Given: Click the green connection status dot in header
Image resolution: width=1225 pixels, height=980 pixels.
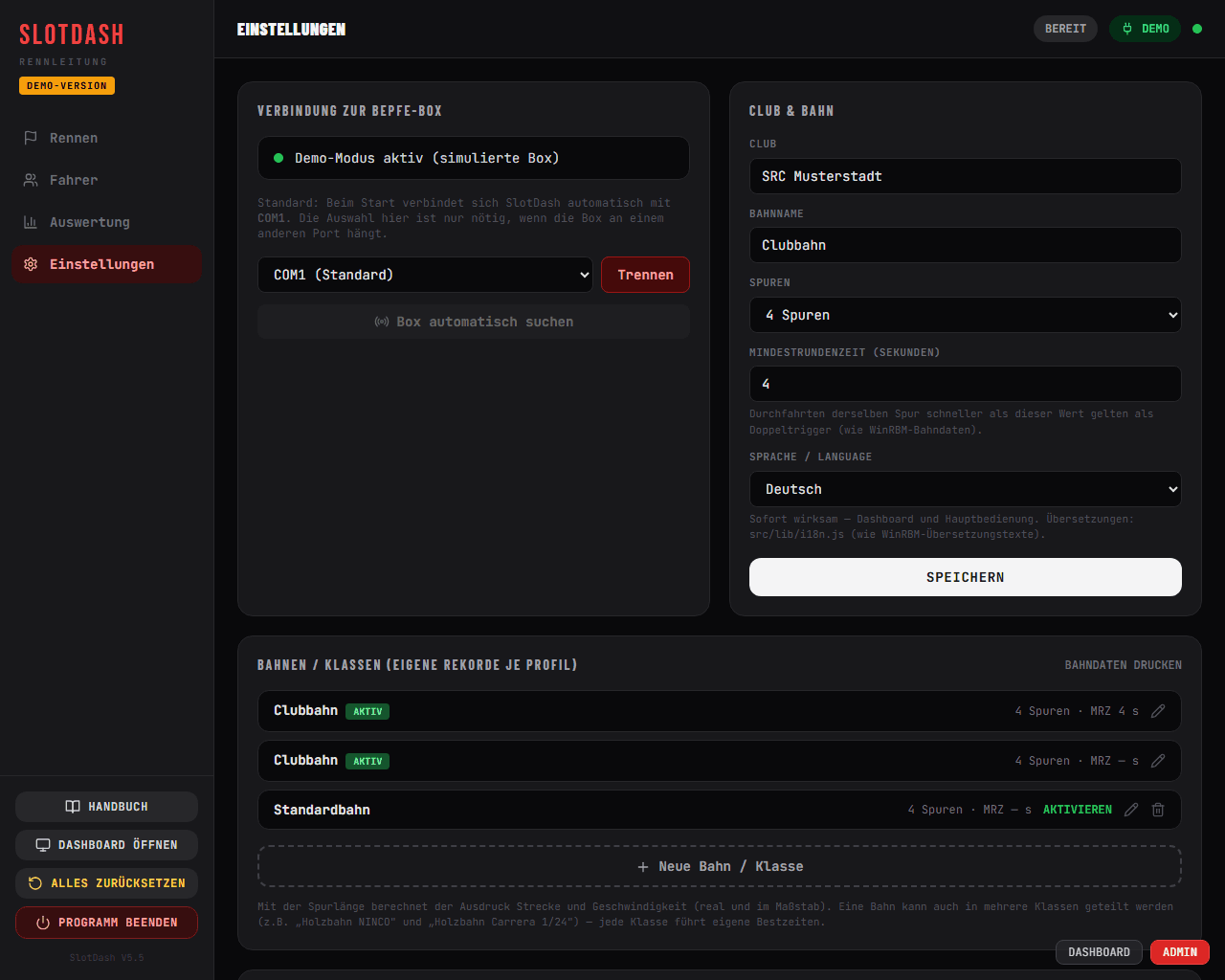Looking at the screenshot, I should 1197,29.
